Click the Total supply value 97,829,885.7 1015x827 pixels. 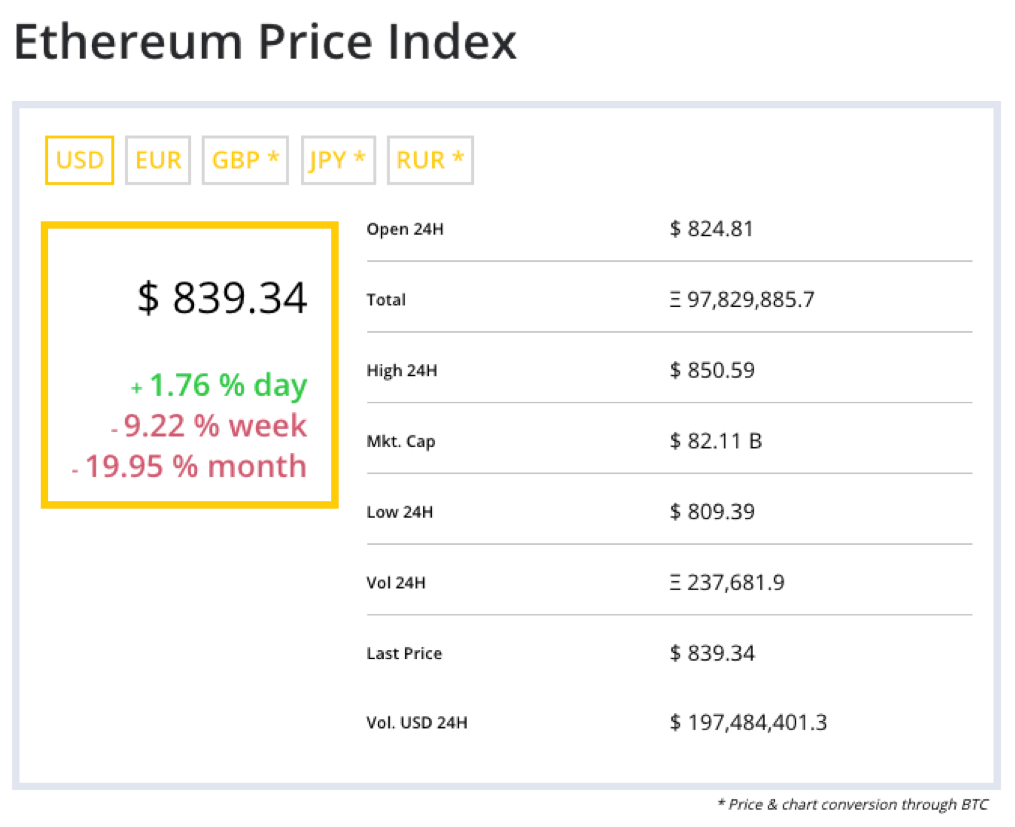click(x=742, y=300)
